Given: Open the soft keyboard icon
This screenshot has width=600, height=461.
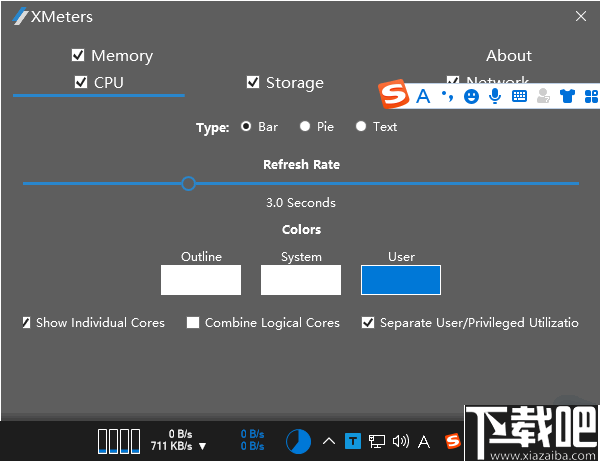Looking at the screenshot, I should click(x=519, y=96).
